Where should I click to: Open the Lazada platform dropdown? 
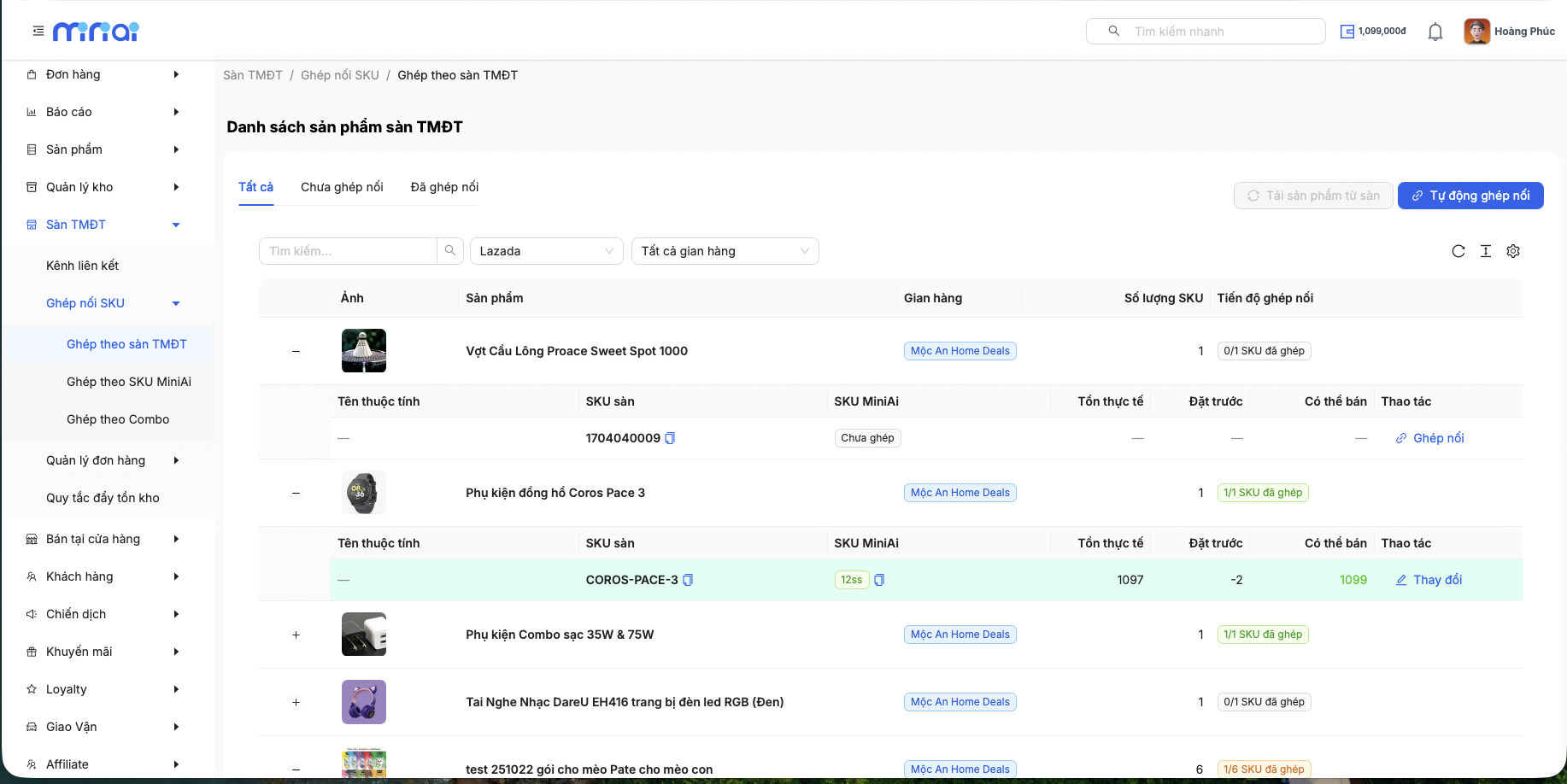[546, 251]
